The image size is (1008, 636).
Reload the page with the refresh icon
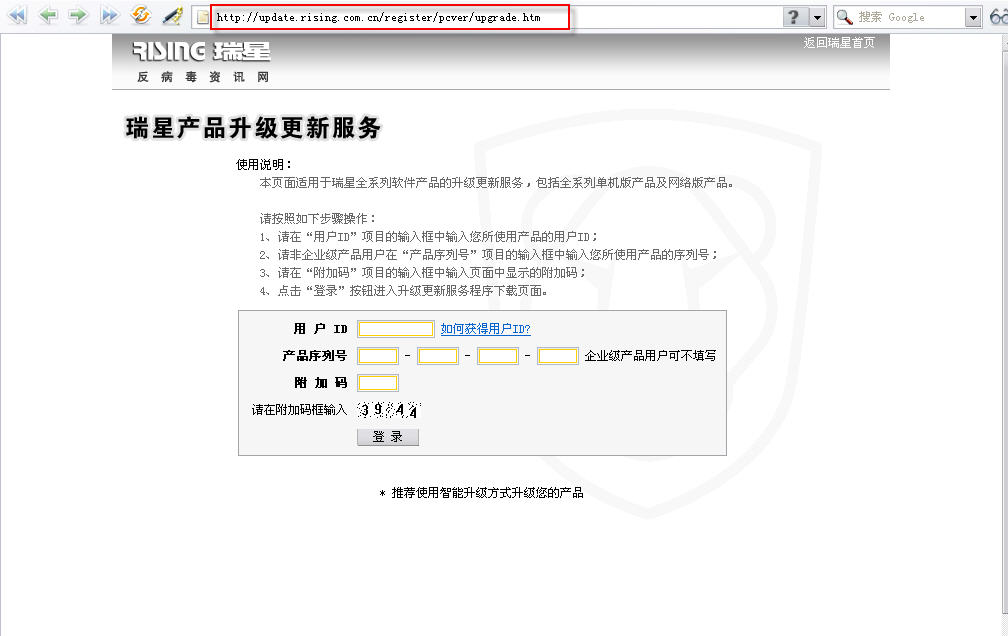coord(140,15)
